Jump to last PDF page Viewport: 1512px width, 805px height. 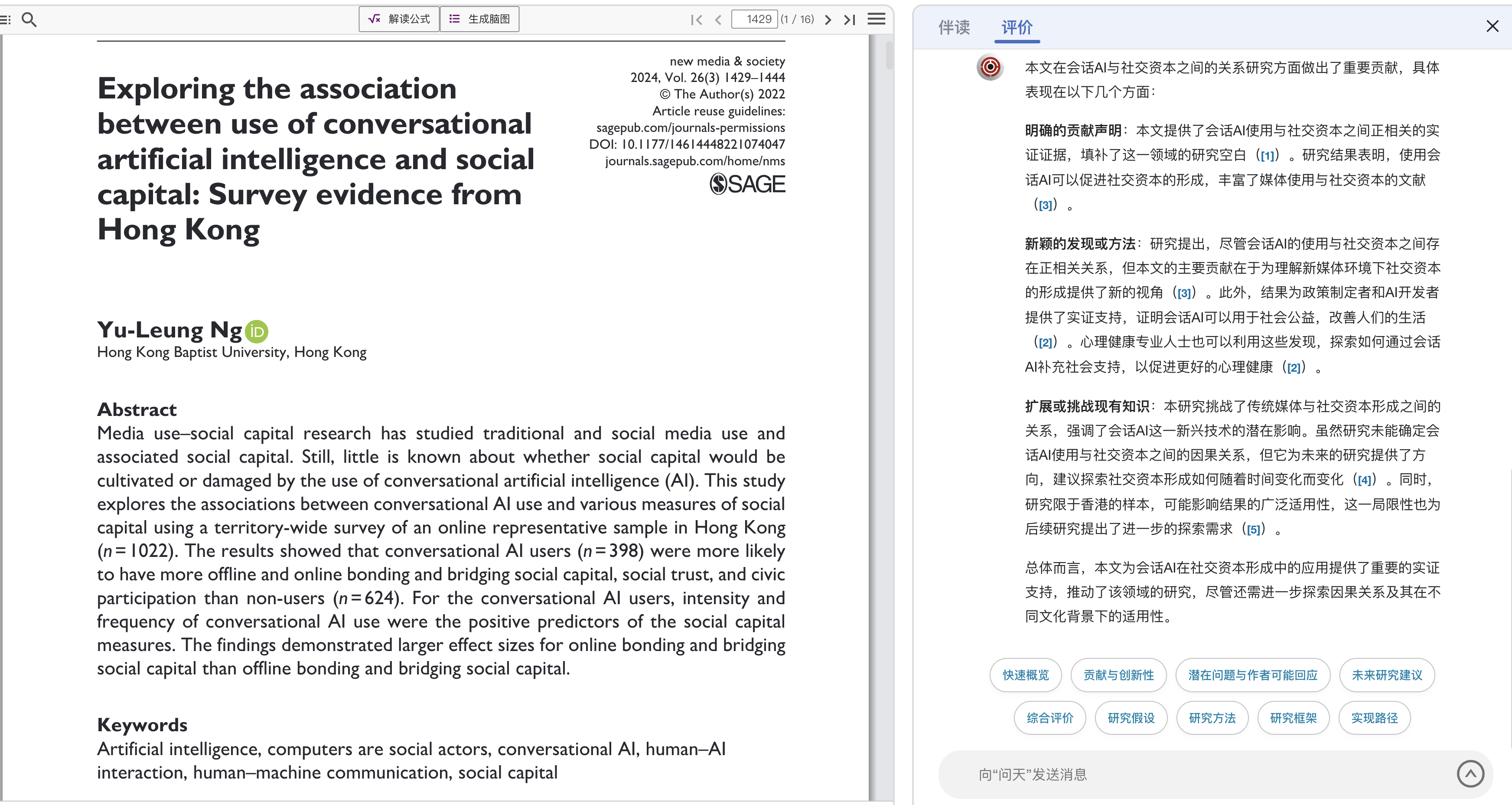click(x=849, y=20)
